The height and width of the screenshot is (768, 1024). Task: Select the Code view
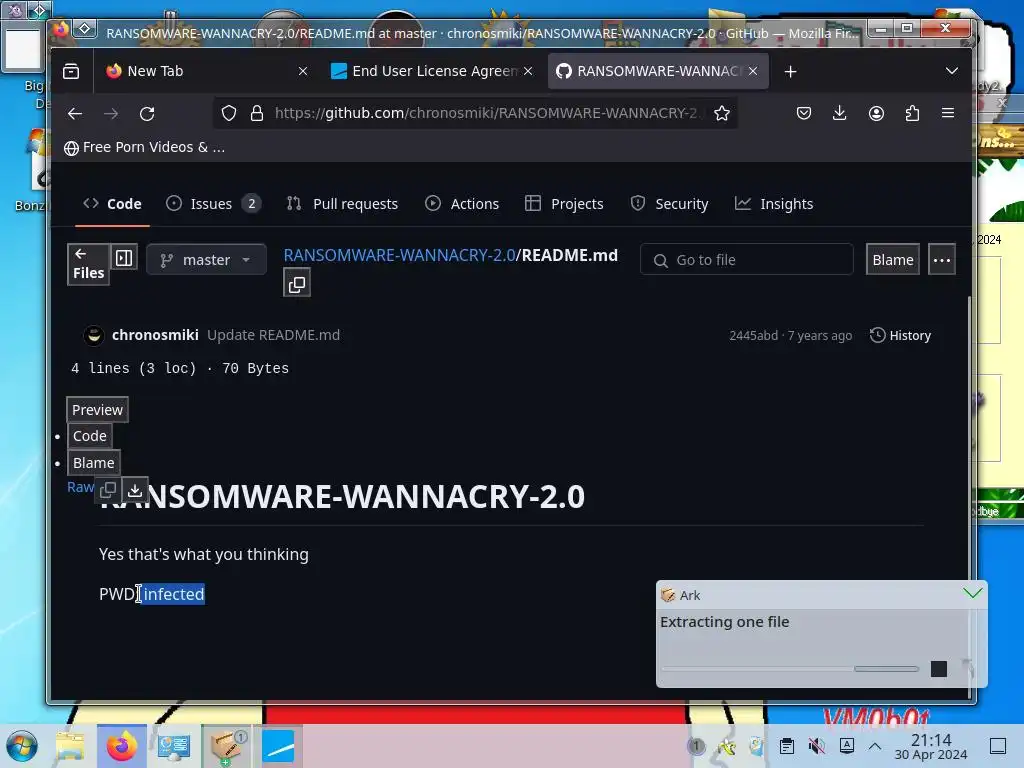[x=89, y=436]
